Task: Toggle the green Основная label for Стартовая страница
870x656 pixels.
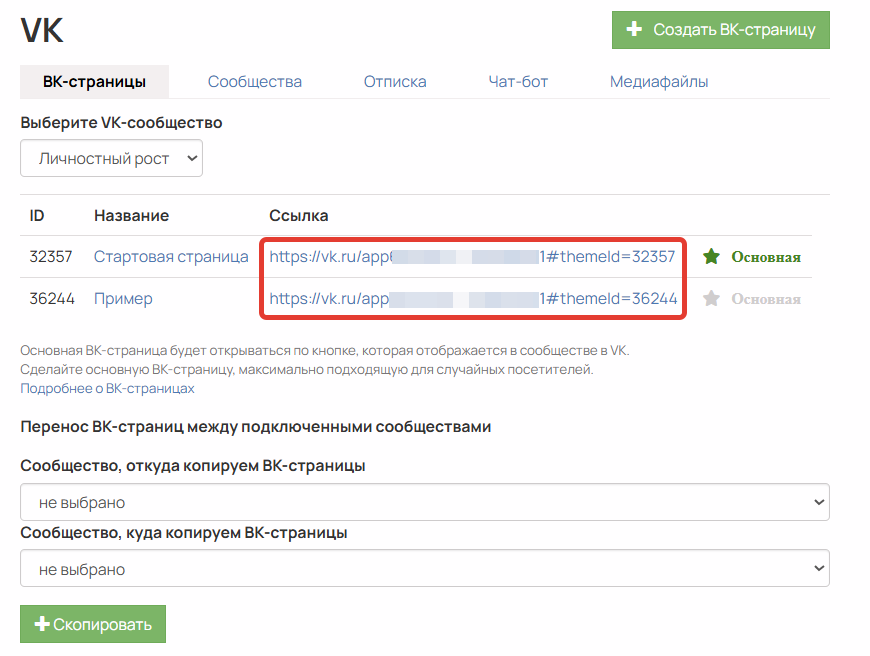Action: point(766,257)
